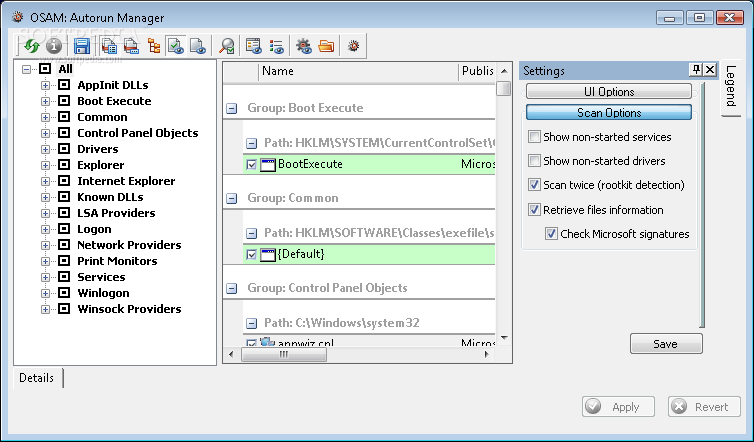This screenshot has width=754, height=442.
Task: Open the Details tab at bottom
Action: tap(37, 378)
